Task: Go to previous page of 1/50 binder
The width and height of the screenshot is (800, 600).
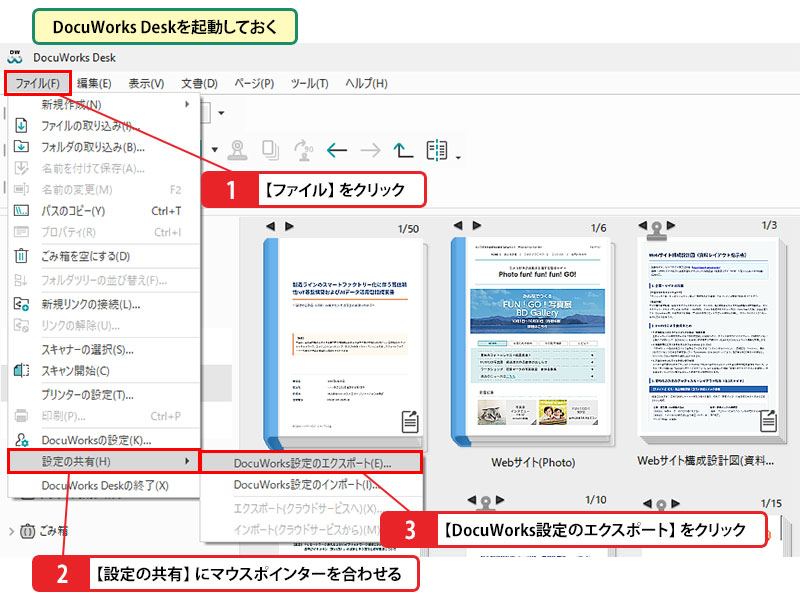Action: (270, 226)
